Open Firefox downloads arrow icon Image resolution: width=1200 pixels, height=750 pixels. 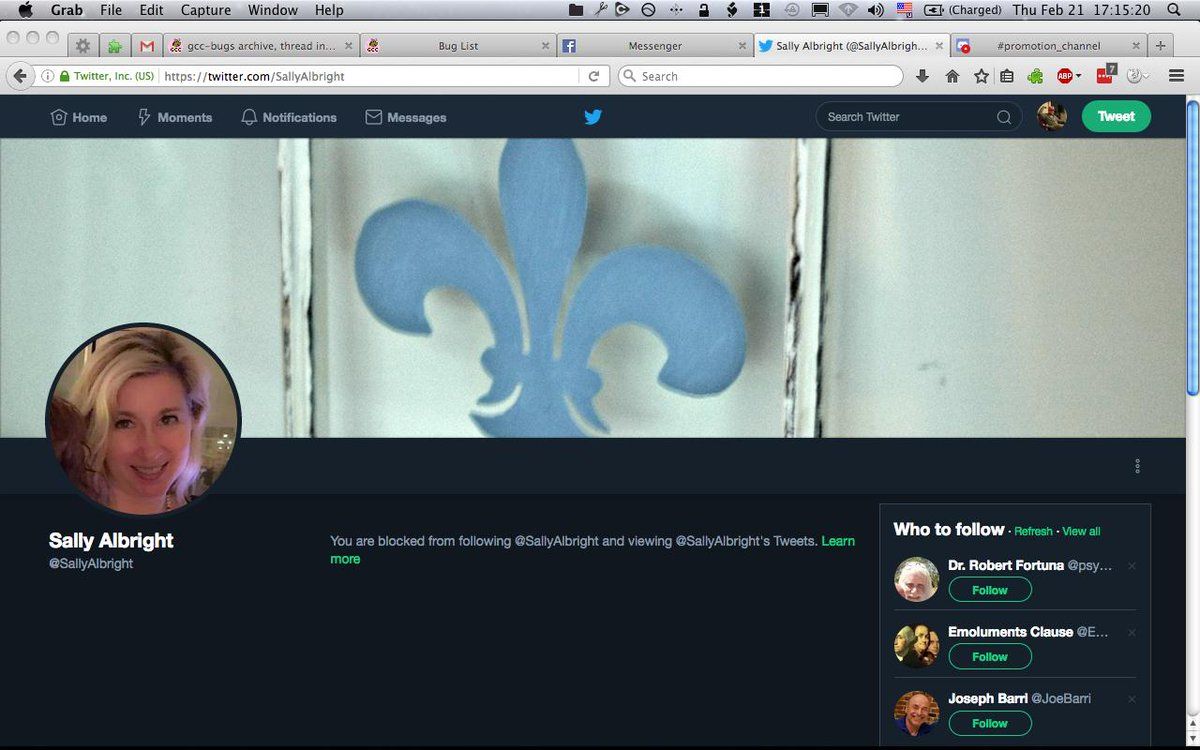point(922,76)
